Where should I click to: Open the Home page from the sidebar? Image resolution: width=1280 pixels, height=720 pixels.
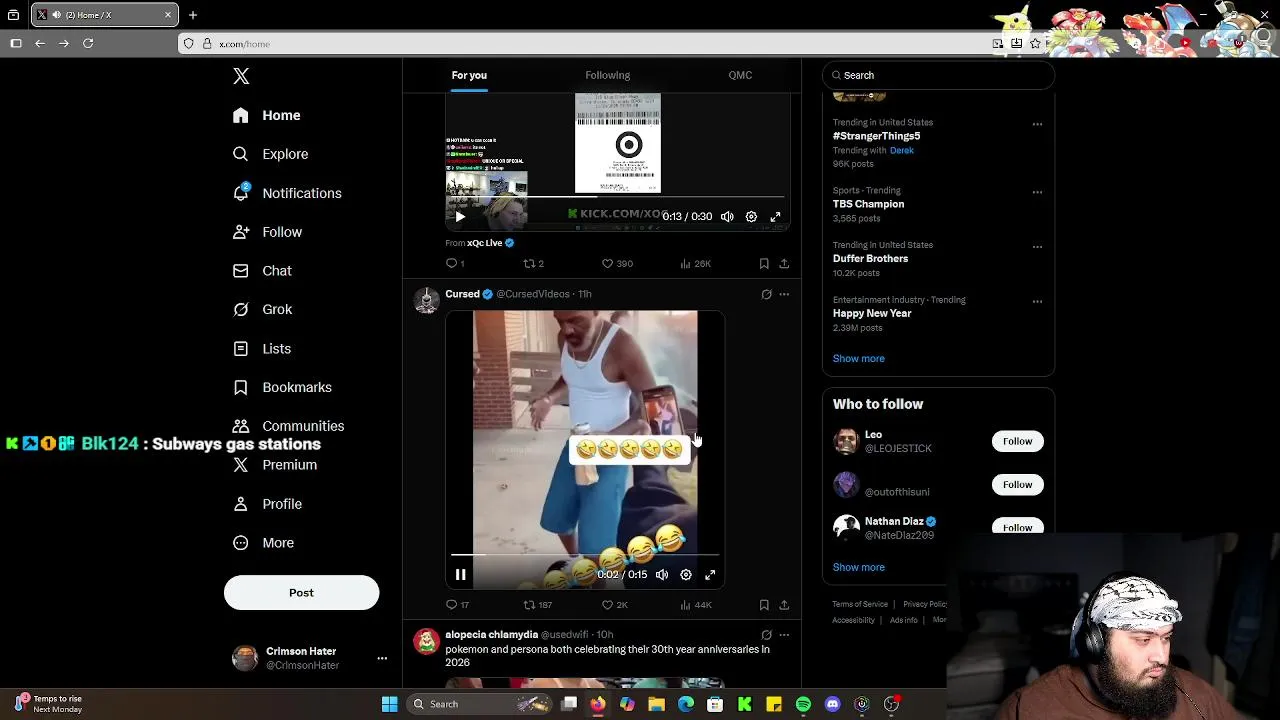pyautogui.click(x=266, y=115)
